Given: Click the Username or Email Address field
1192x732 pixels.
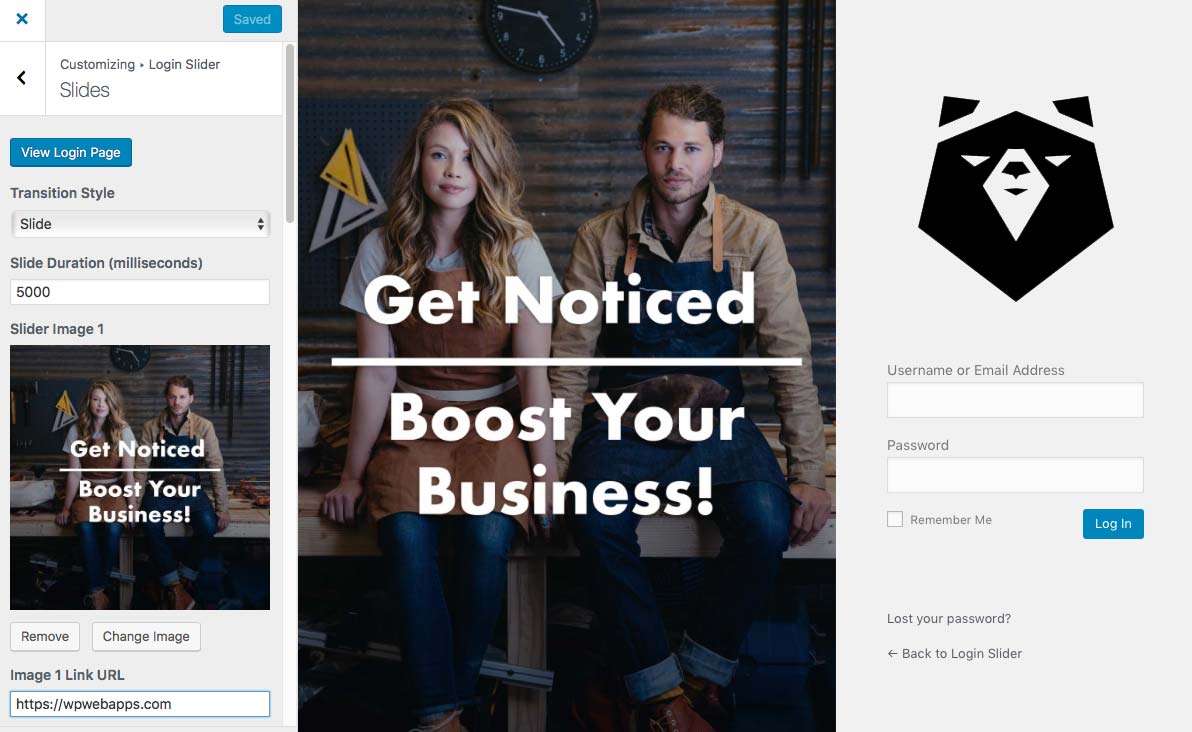Looking at the screenshot, I should click(1014, 400).
